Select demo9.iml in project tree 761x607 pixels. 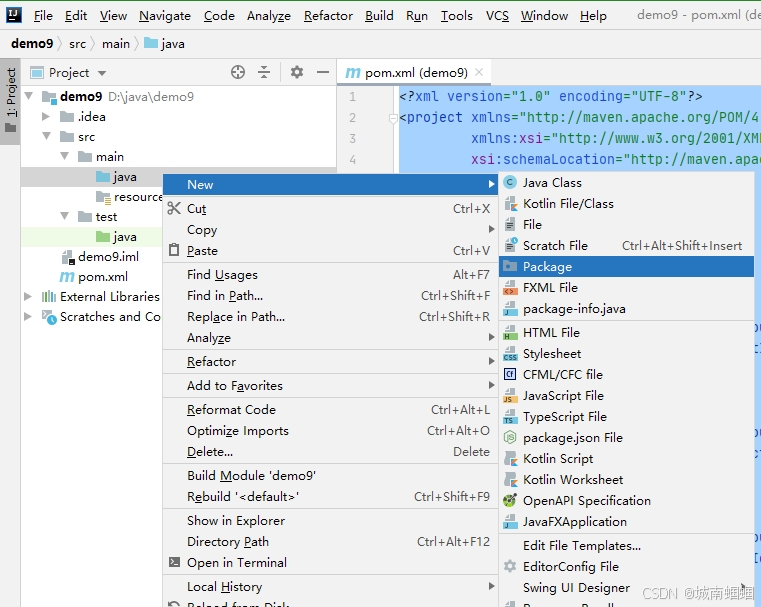tap(108, 256)
